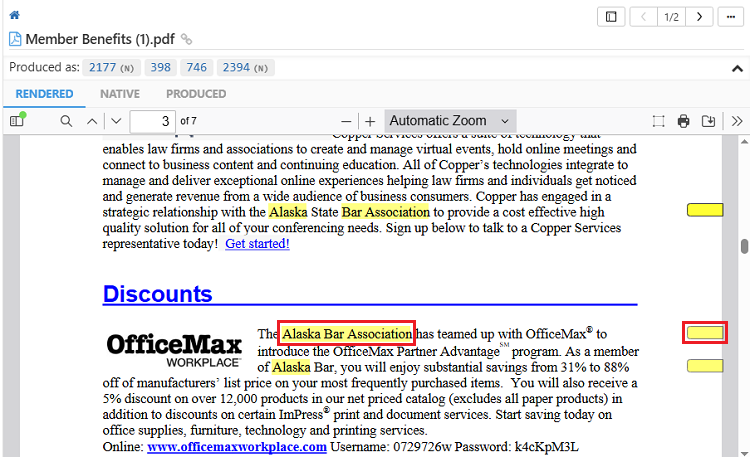Follow the Get started! link
Image resolution: width=750 pixels, height=457 pixels.
tap(257, 244)
